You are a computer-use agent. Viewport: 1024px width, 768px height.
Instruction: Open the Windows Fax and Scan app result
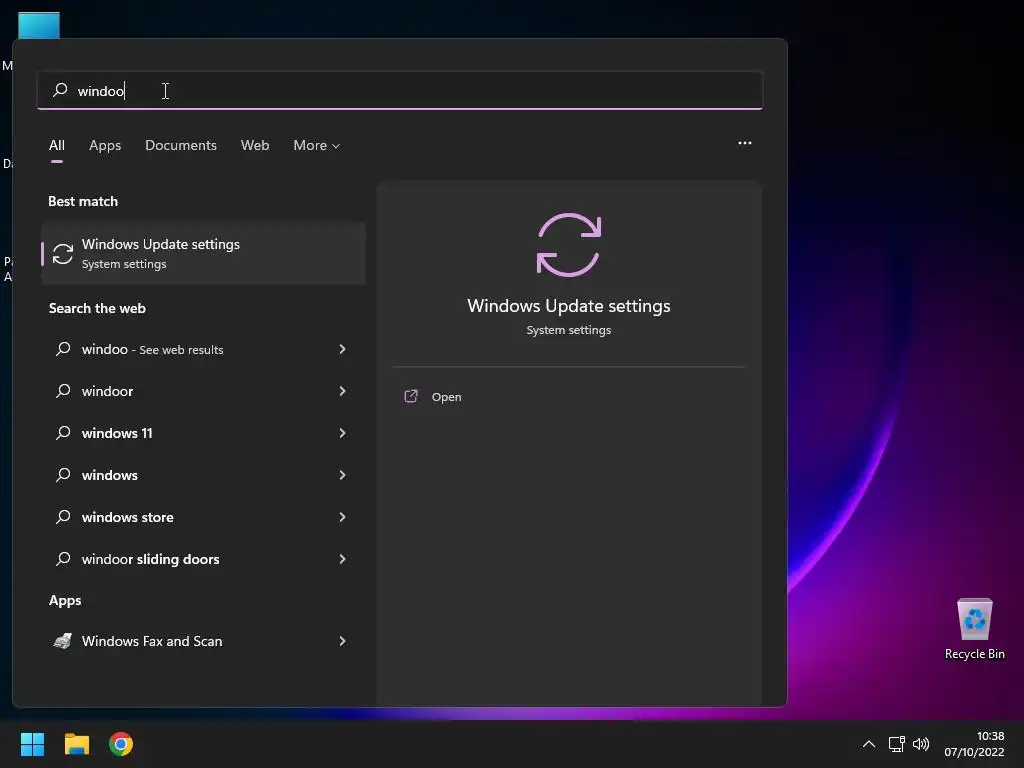coord(203,641)
